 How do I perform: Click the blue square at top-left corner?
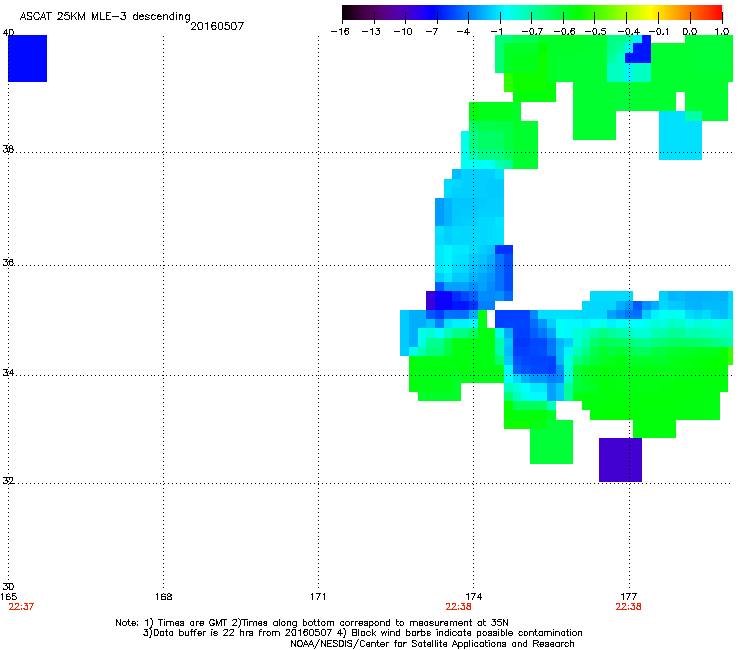pos(27,58)
